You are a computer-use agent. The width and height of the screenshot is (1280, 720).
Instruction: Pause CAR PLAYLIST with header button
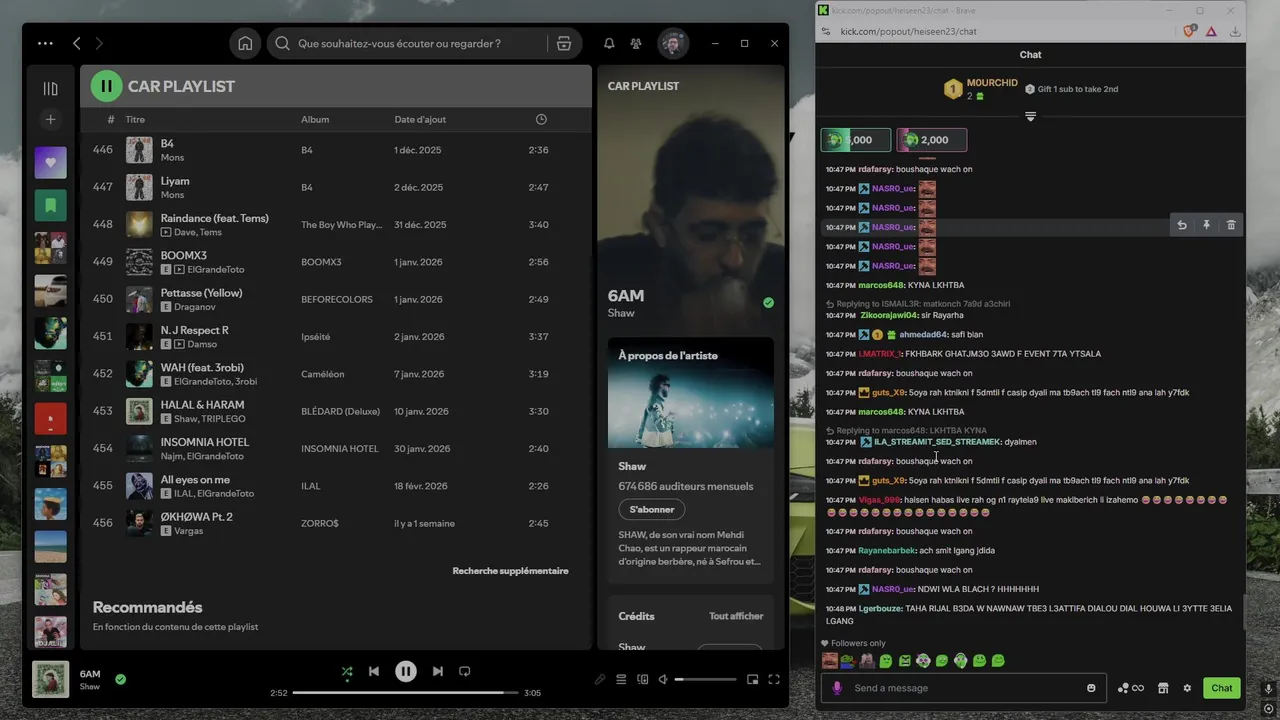pos(106,86)
